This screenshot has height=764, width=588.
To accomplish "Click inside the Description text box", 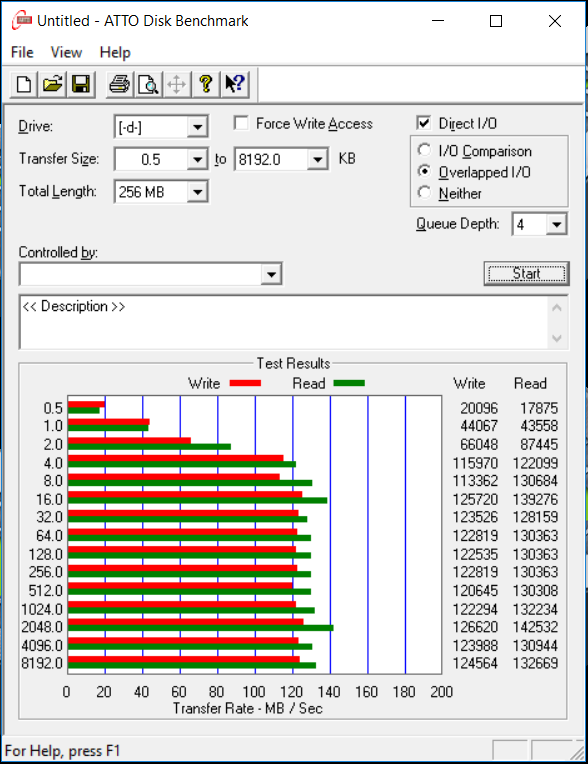I will tap(285, 322).
